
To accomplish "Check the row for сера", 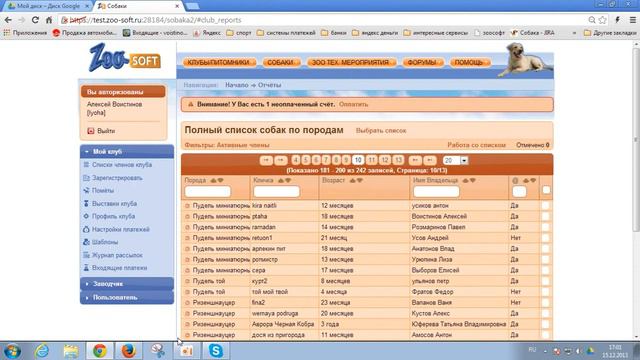I will coord(546,270).
